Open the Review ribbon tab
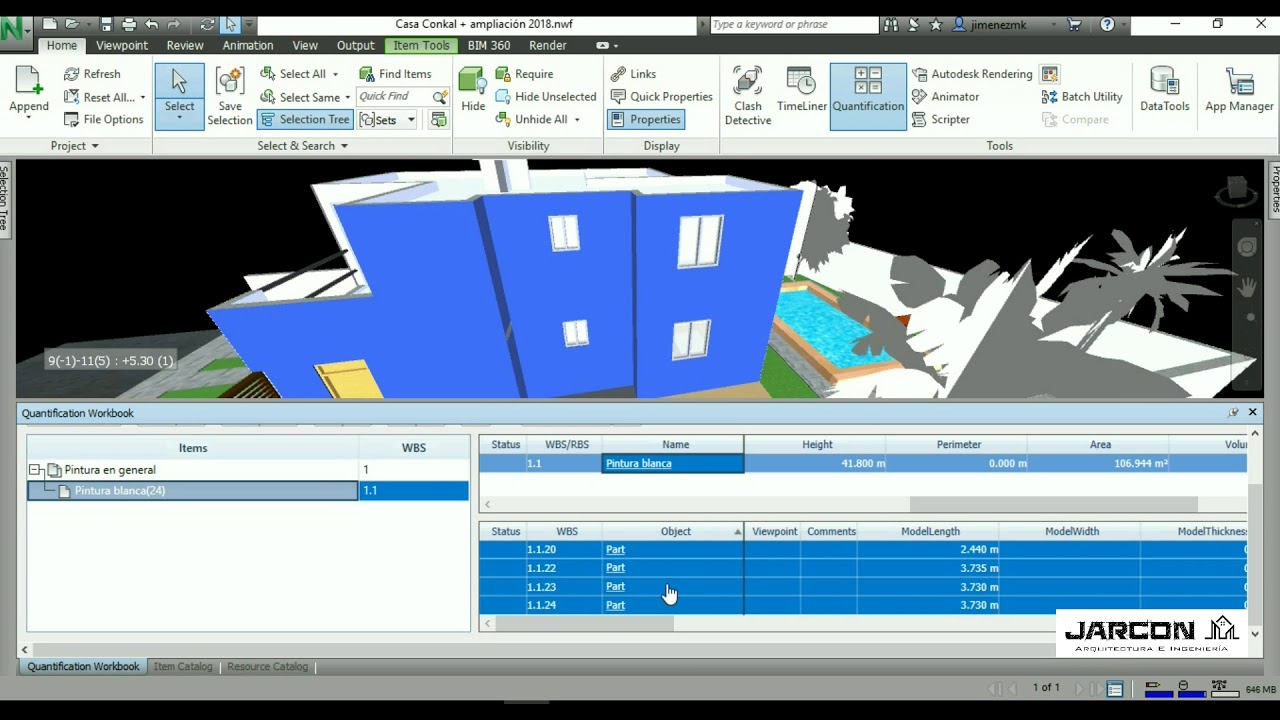This screenshot has height=720, width=1280. point(185,45)
